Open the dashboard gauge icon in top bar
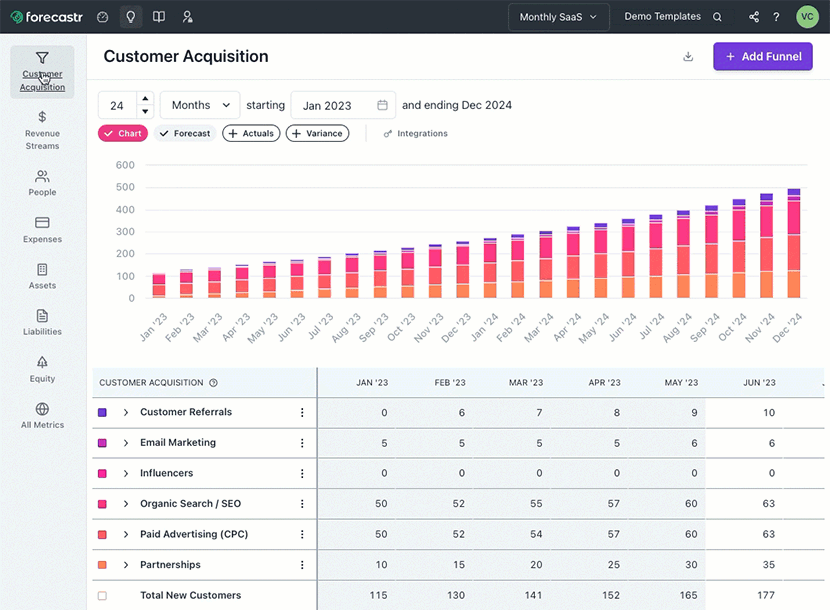Viewport: 830px width, 610px height. pyautogui.click(x=102, y=17)
